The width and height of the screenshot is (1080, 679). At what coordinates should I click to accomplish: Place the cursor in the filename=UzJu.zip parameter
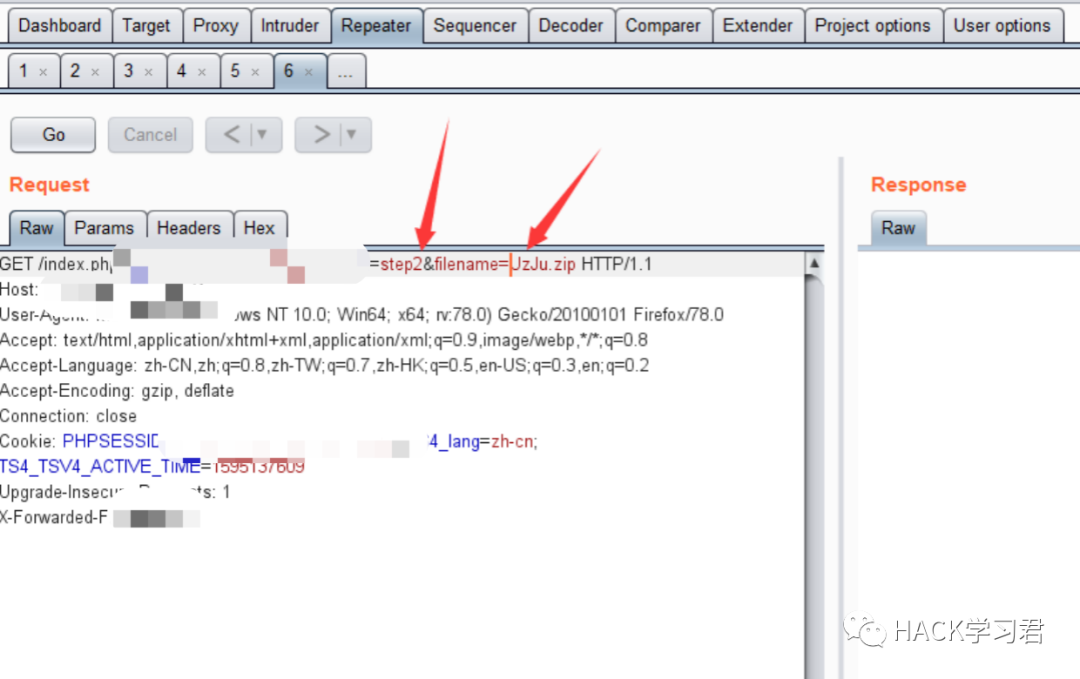tap(505, 264)
